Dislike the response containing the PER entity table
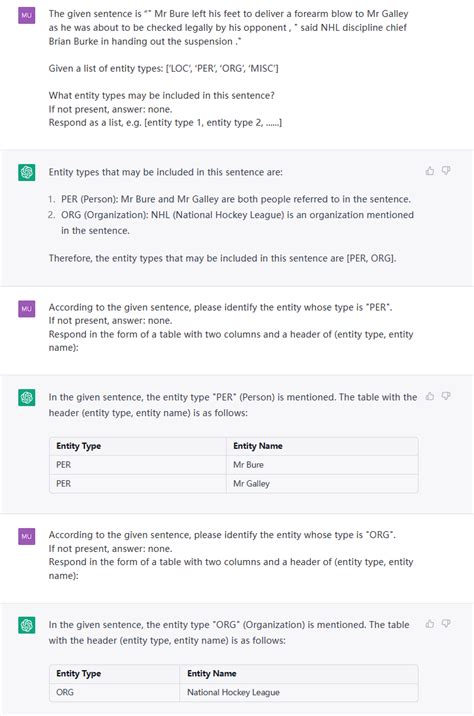 point(446,396)
